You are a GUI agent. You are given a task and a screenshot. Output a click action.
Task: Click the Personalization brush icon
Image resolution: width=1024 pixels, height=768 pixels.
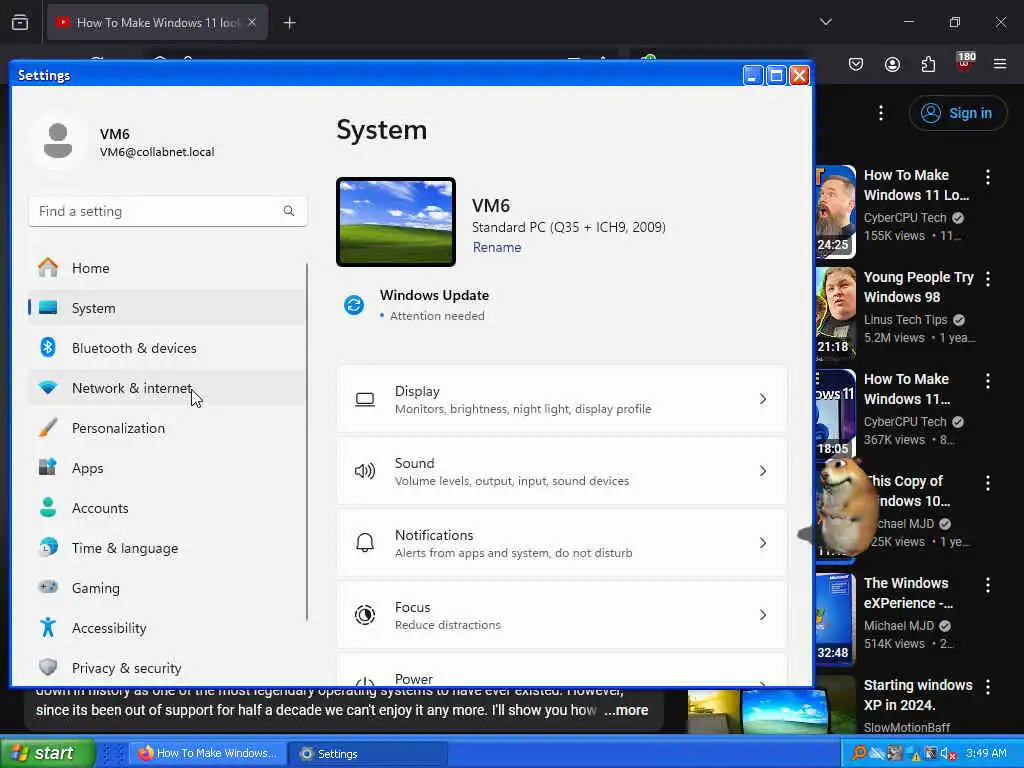[x=48, y=428]
